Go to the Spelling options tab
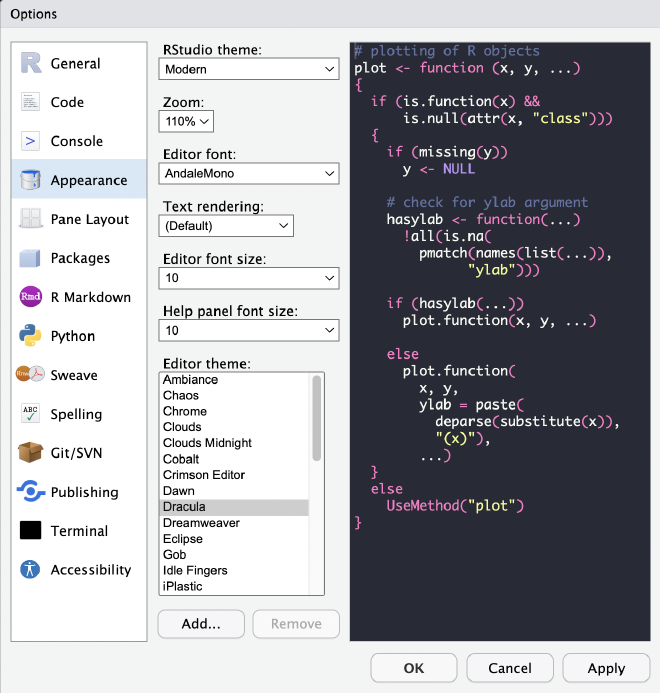This screenshot has width=660, height=693. pos(76,414)
